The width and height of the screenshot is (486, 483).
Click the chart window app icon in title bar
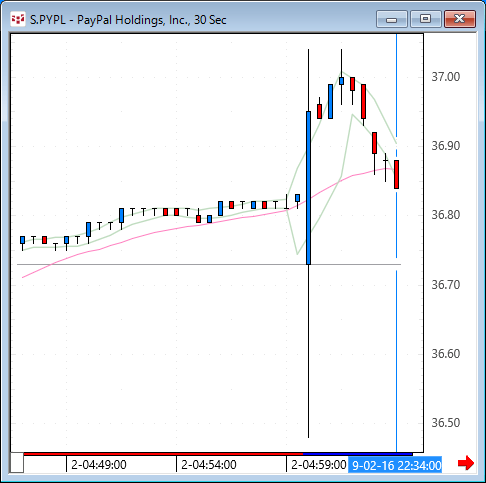[x=18, y=19]
